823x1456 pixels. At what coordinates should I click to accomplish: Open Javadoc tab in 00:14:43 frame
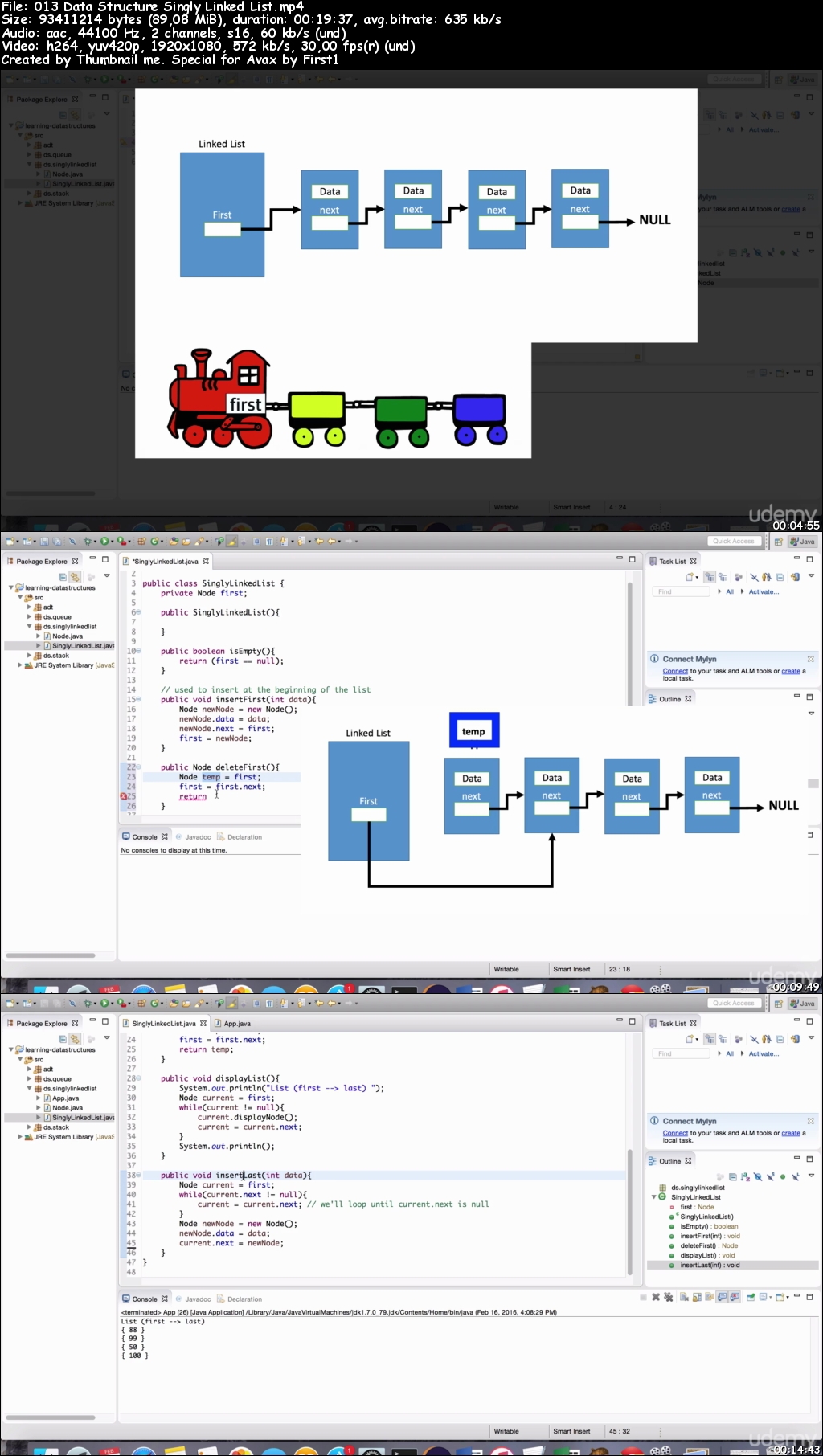pyautogui.click(x=193, y=1299)
